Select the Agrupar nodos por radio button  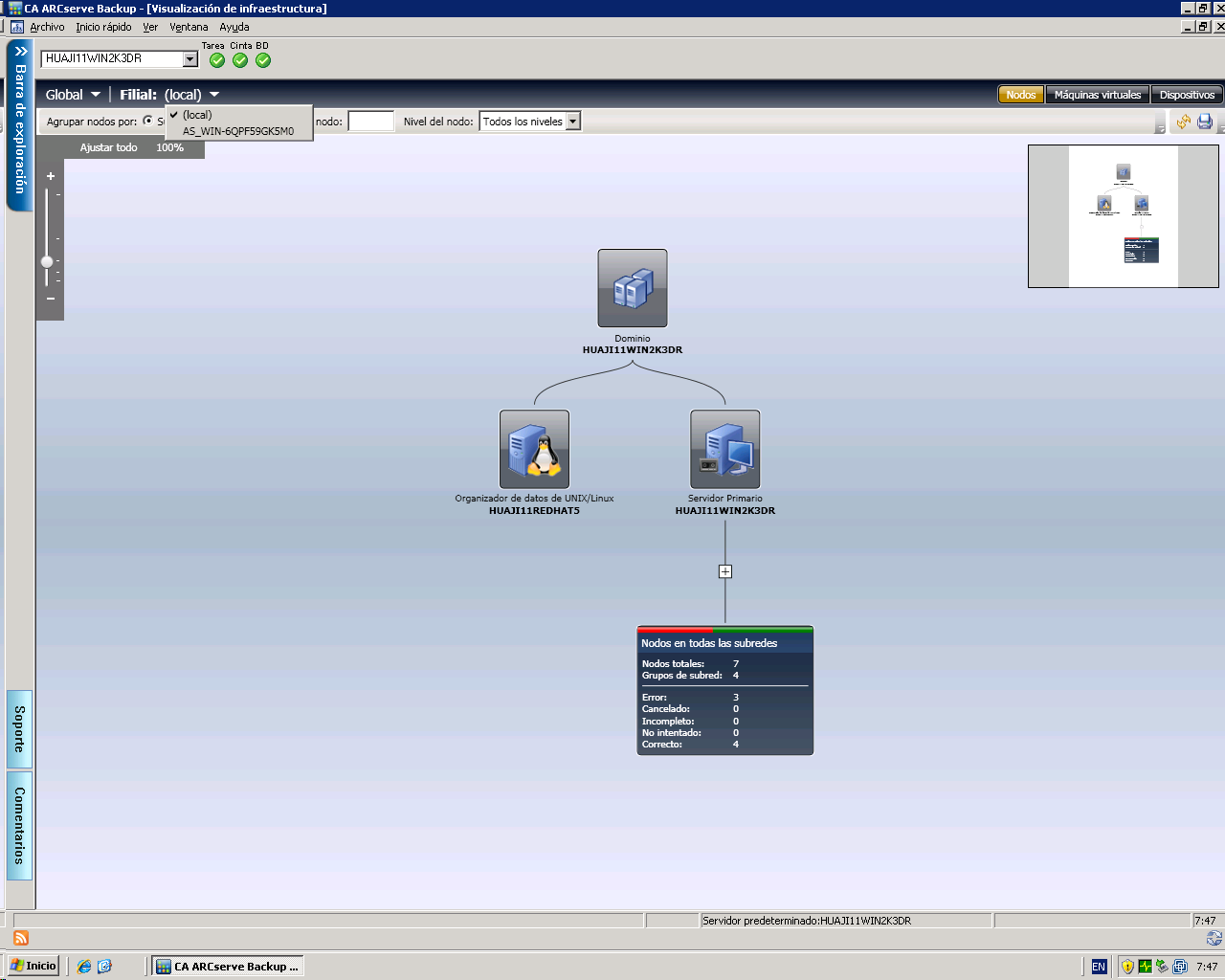tap(147, 121)
